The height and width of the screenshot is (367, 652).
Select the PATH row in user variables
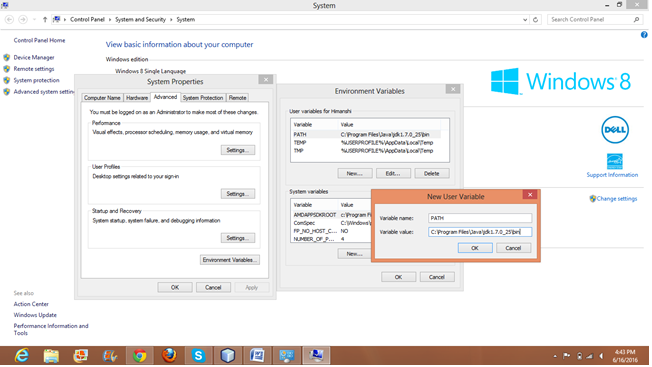[367, 135]
